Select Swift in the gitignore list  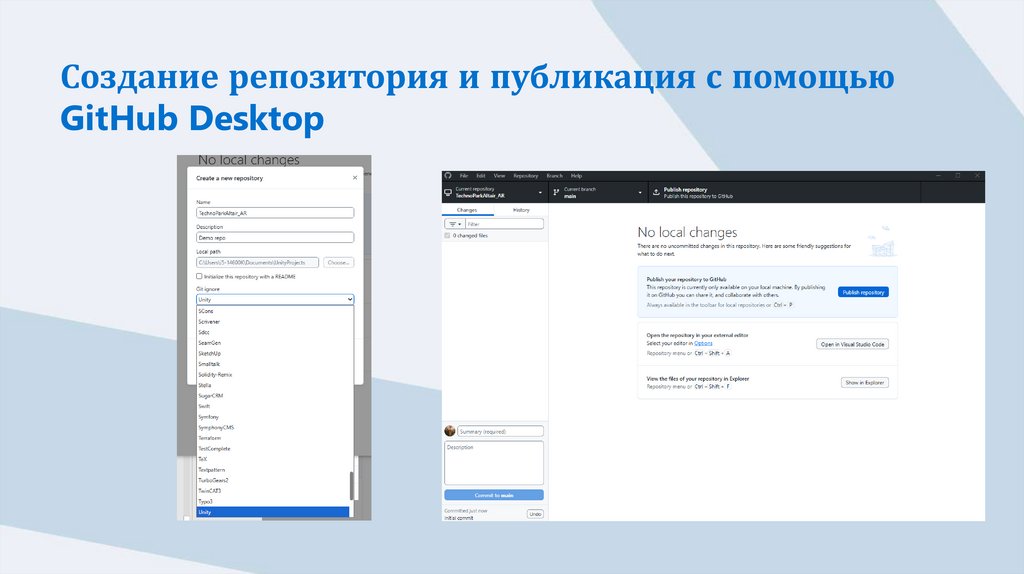coord(273,406)
